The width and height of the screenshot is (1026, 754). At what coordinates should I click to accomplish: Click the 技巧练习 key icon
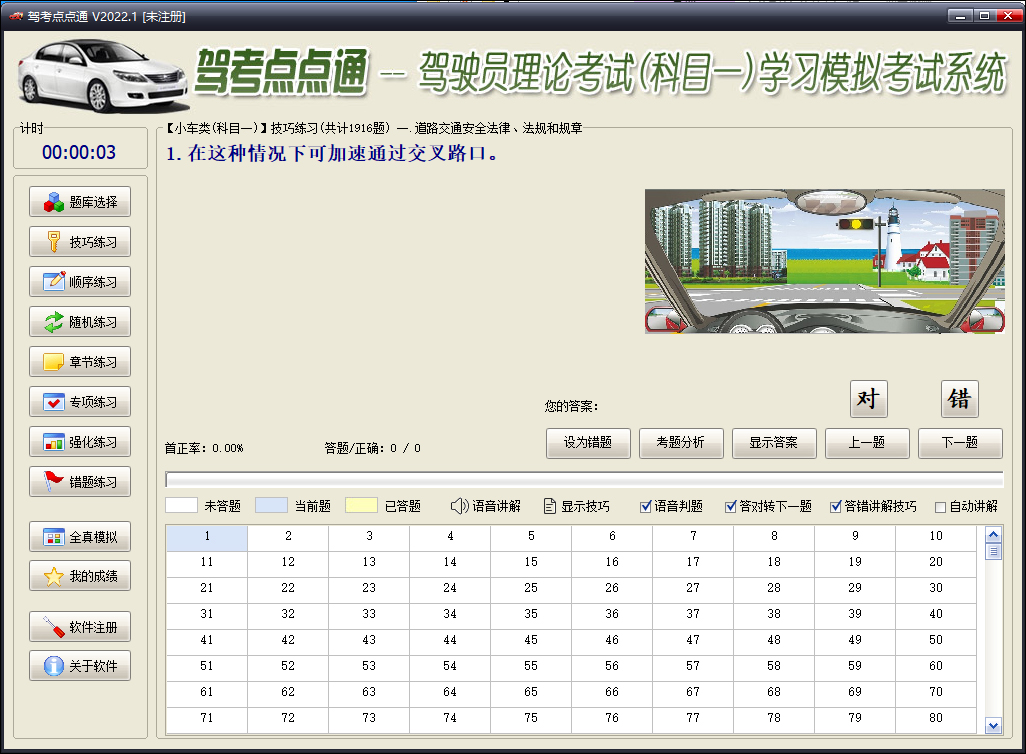pos(54,242)
